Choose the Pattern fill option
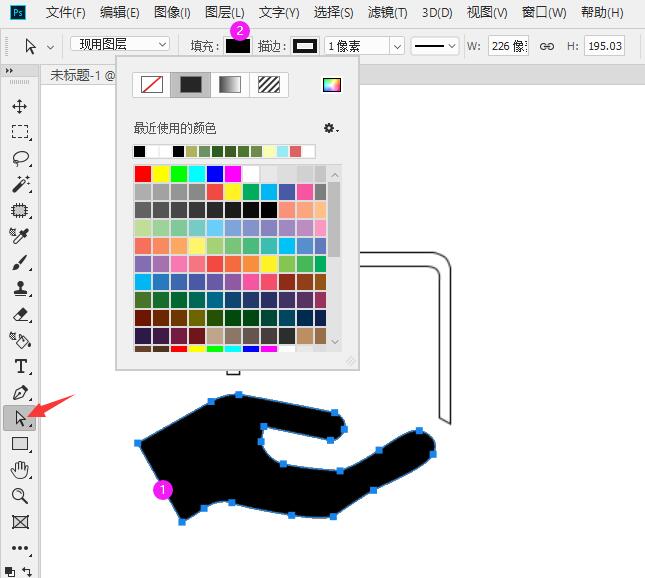645x578 pixels. pos(269,85)
